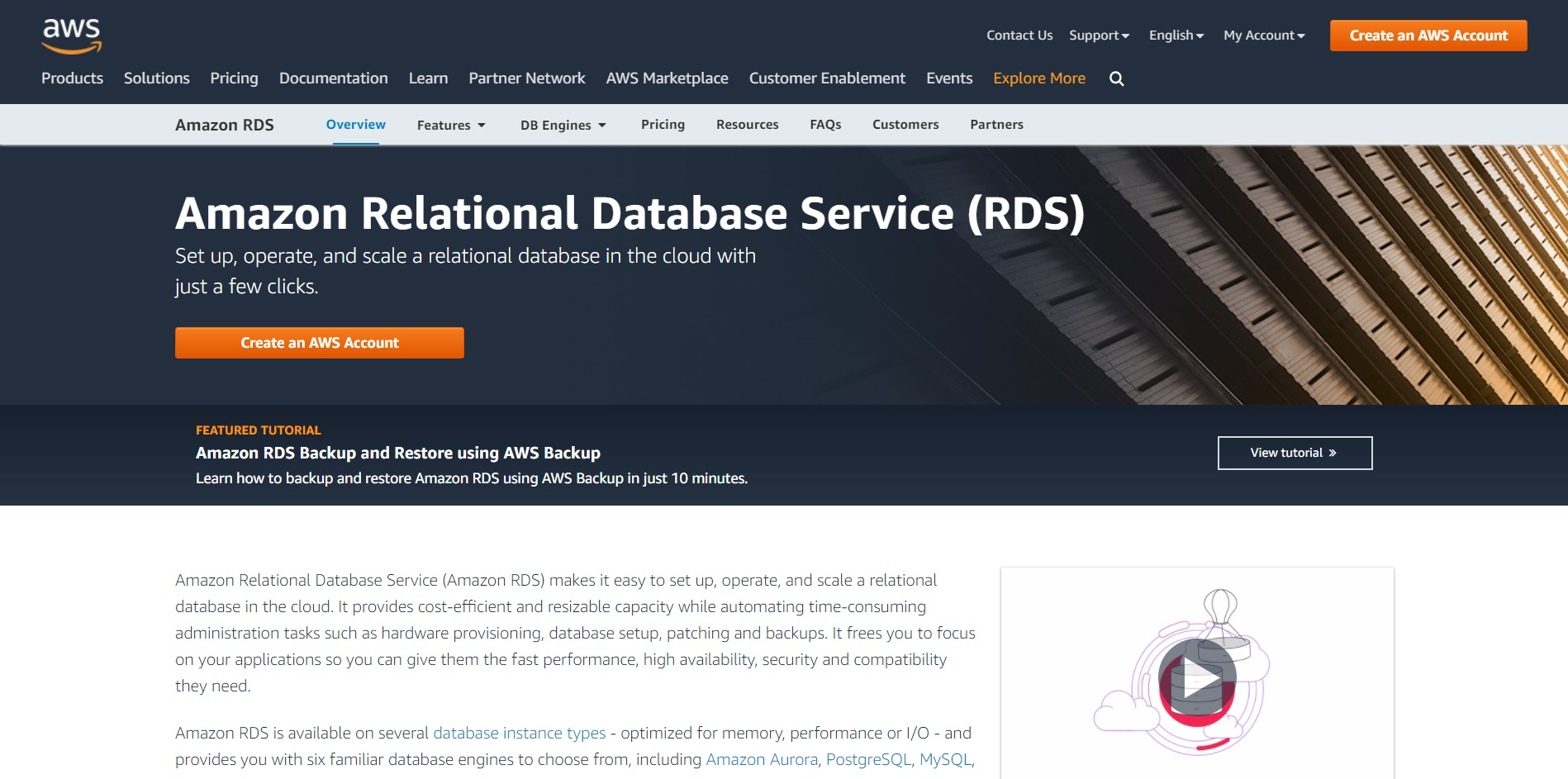
Task: Open AWS Marketplace menu item
Action: (x=668, y=78)
